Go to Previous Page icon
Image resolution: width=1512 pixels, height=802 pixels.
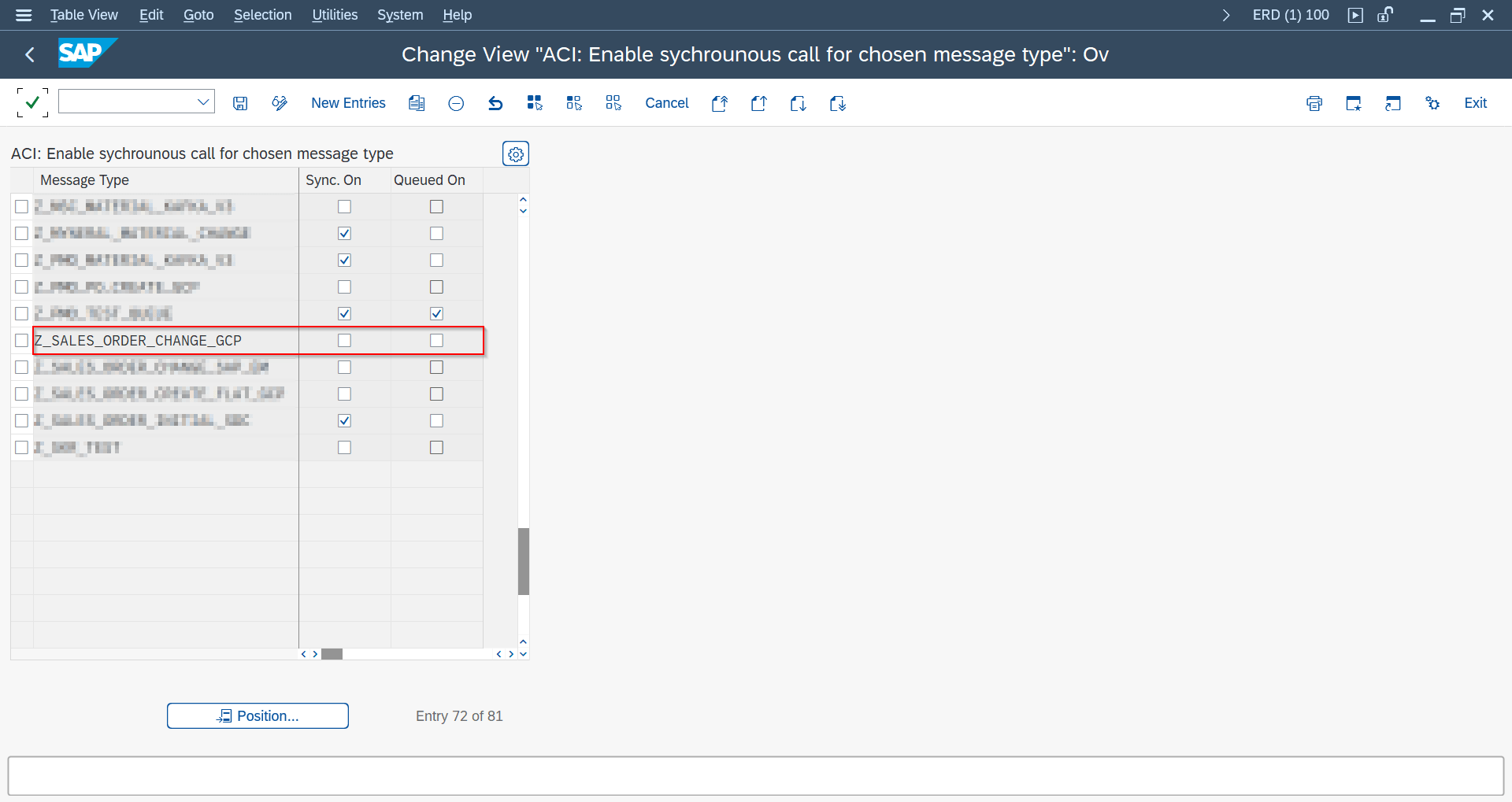pyautogui.click(x=759, y=103)
